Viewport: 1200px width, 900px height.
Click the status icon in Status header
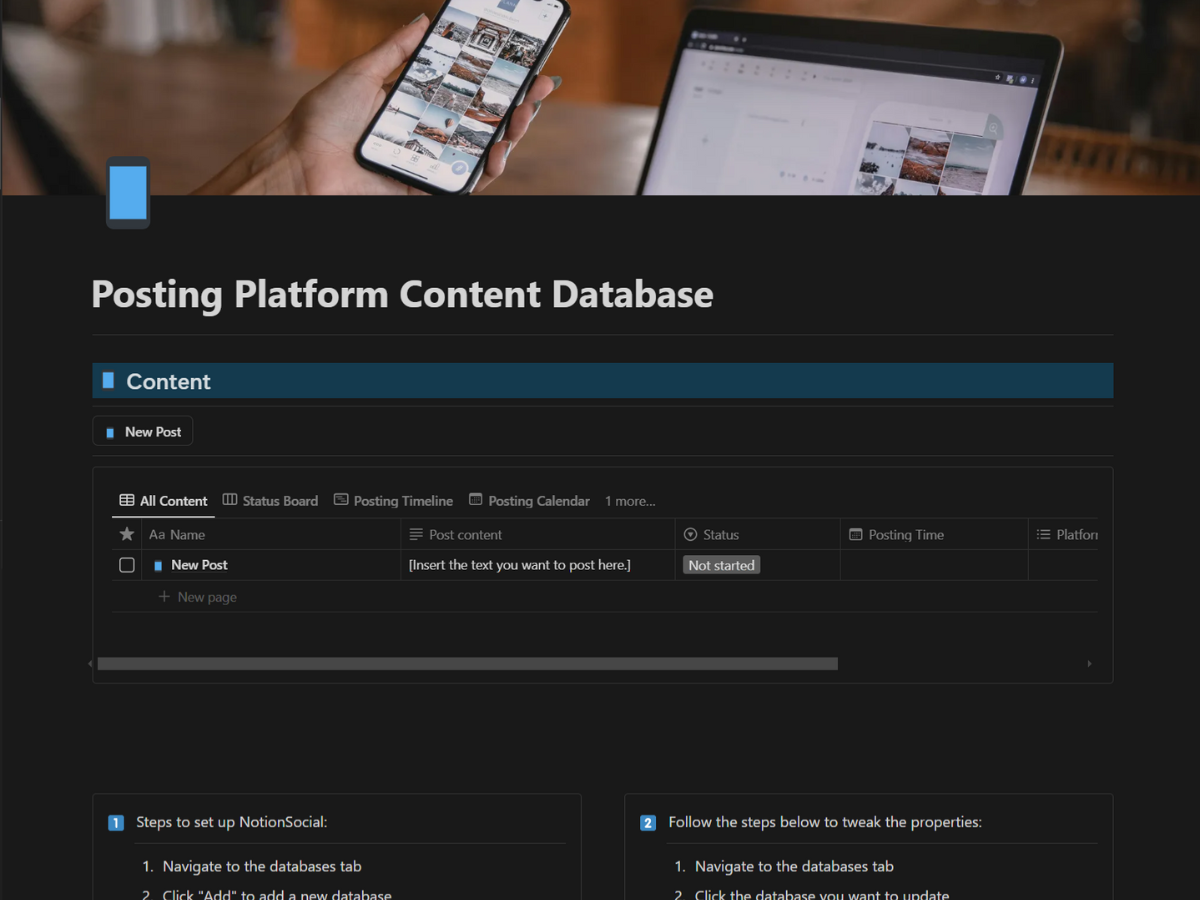690,535
